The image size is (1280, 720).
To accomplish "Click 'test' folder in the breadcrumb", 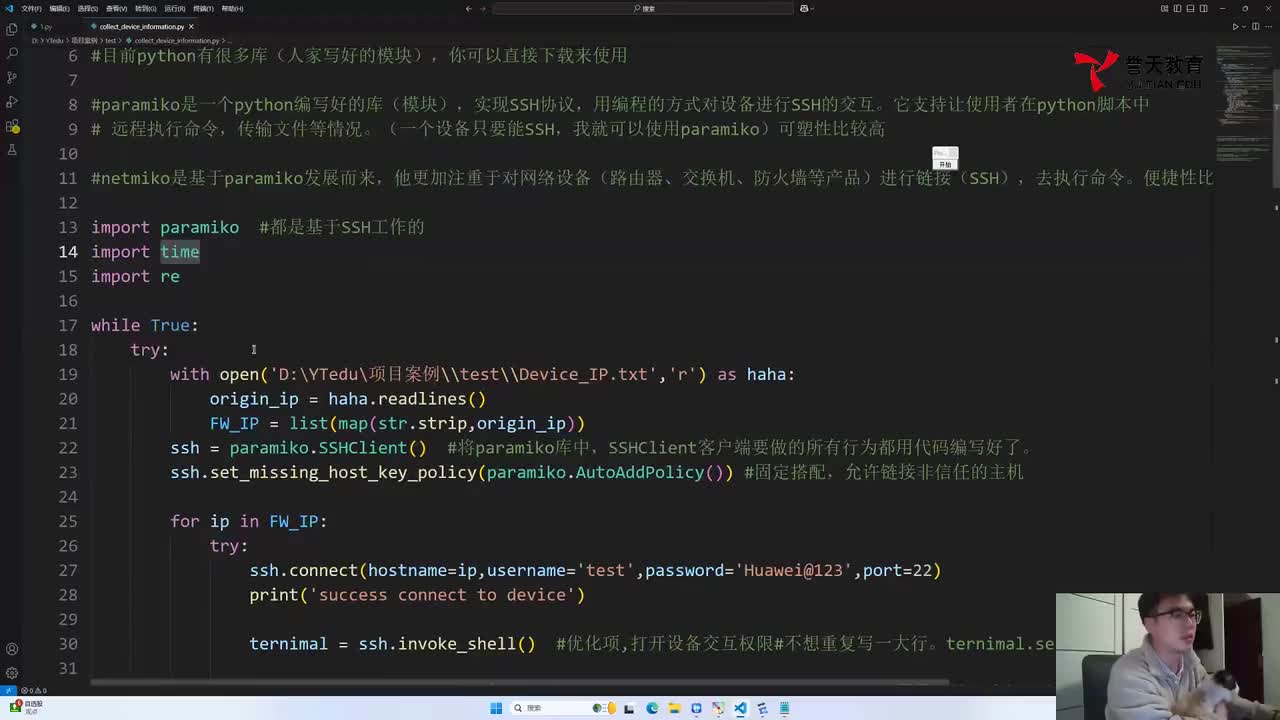I will tap(111, 41).
